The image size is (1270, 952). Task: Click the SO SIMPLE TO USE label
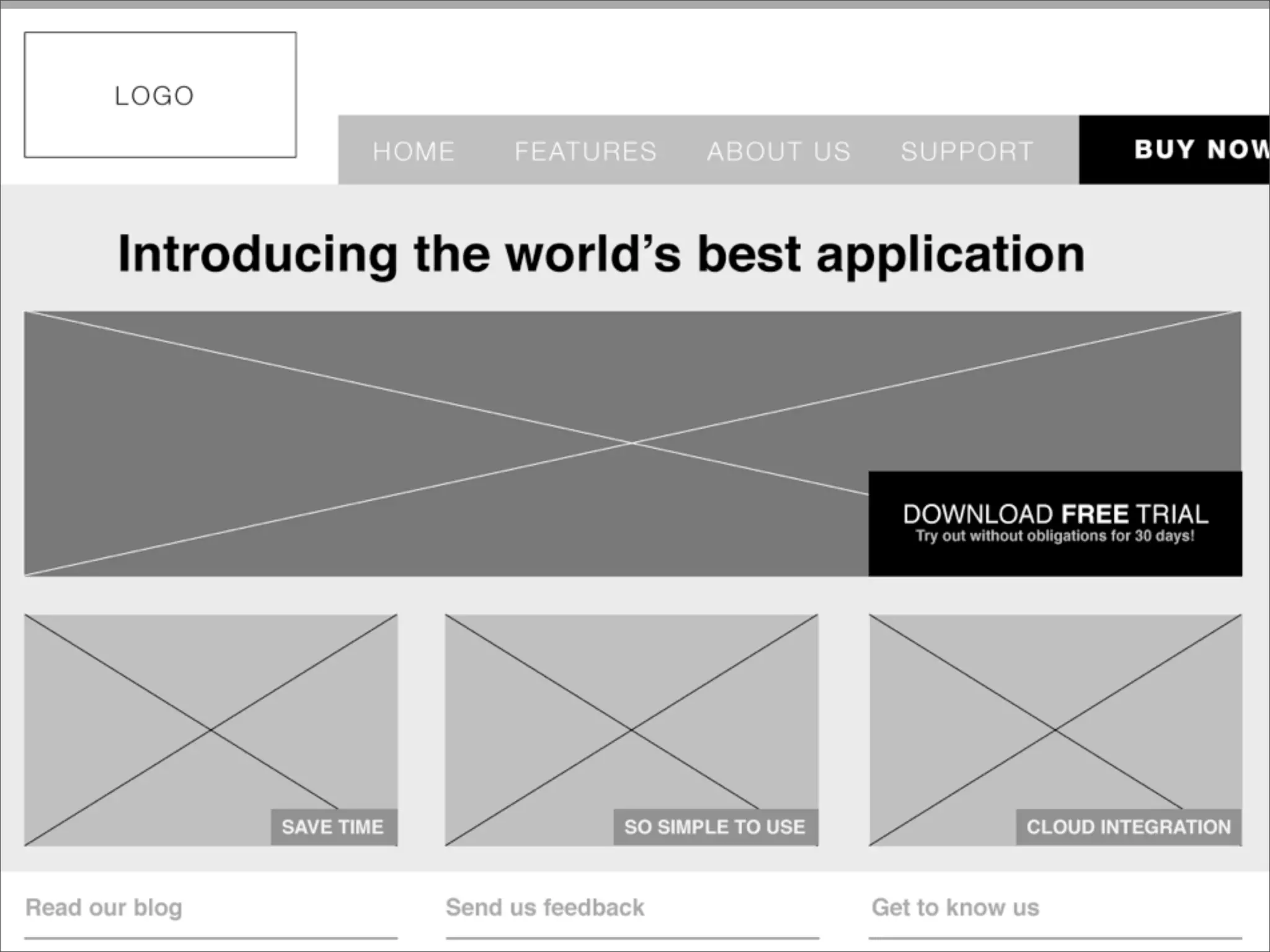[x=715, y=827]
